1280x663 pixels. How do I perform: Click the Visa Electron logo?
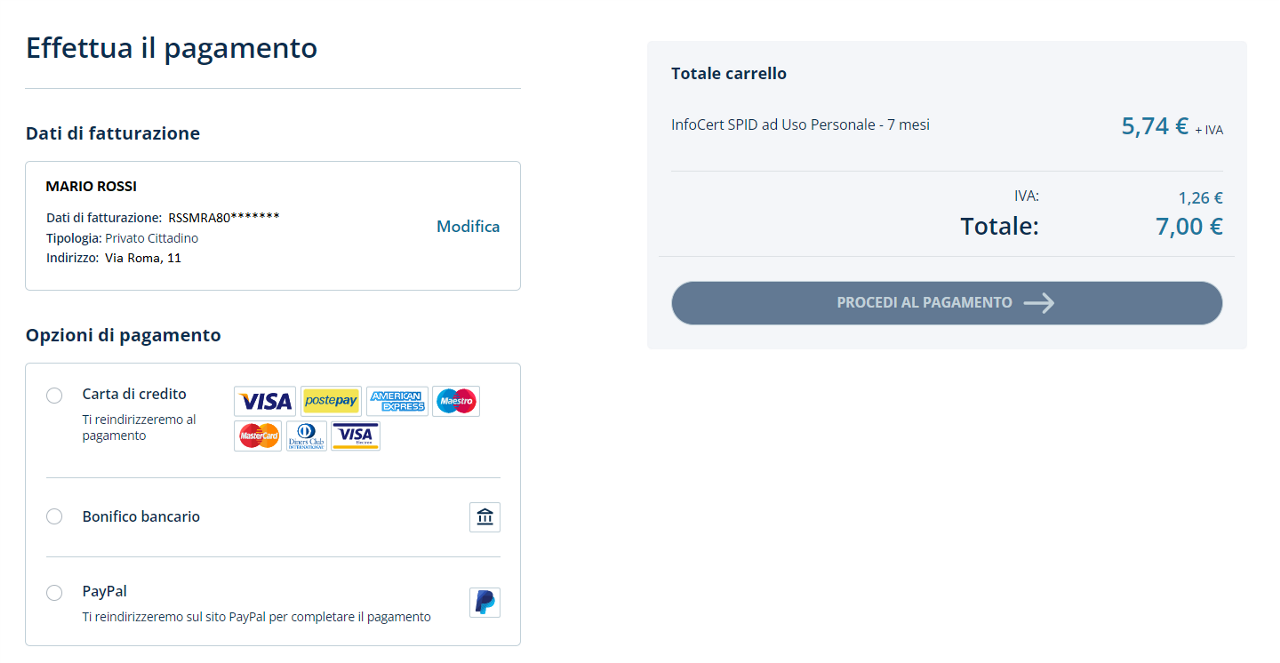tap(356, 436)
